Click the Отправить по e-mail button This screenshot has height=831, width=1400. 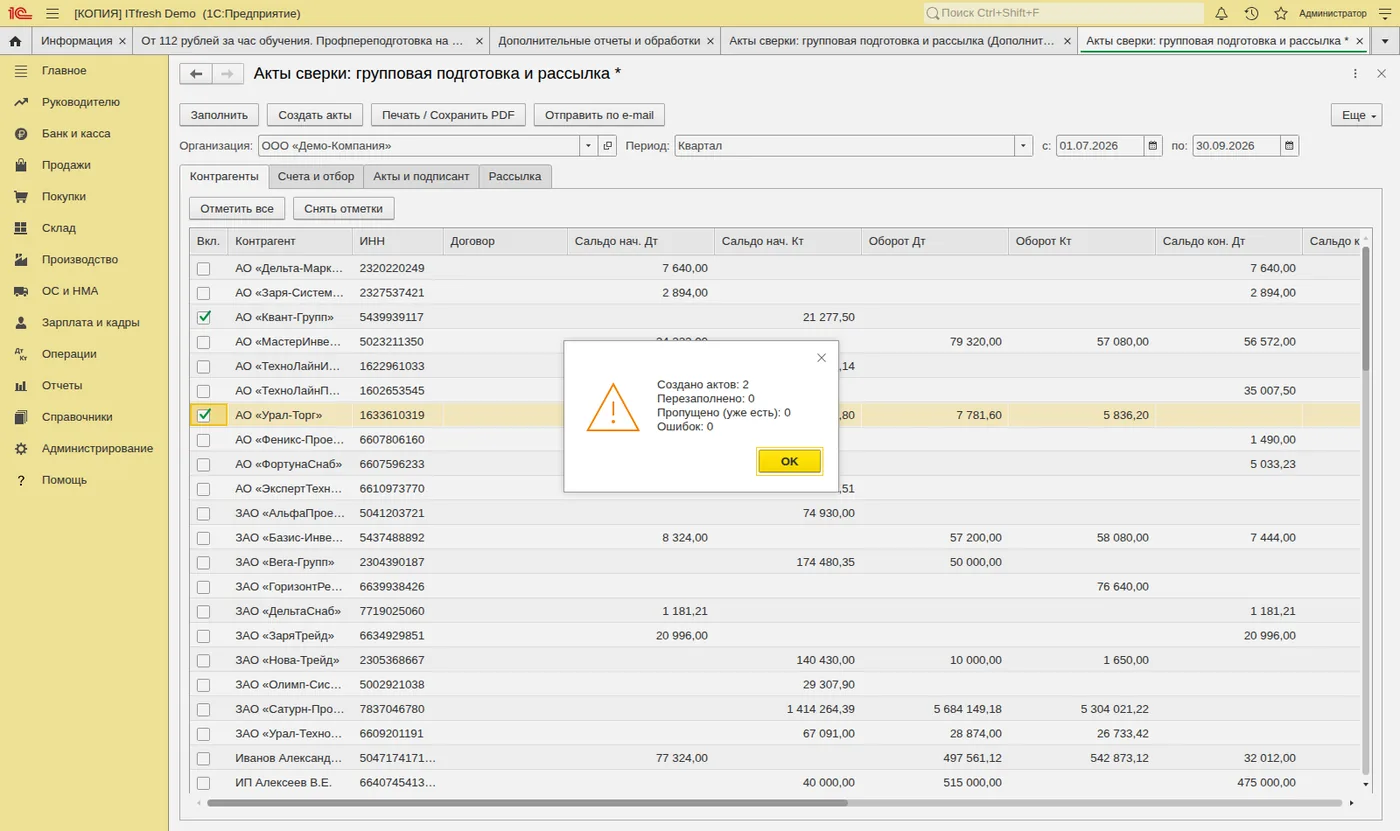pyautogui.click(x=599, y=115)
